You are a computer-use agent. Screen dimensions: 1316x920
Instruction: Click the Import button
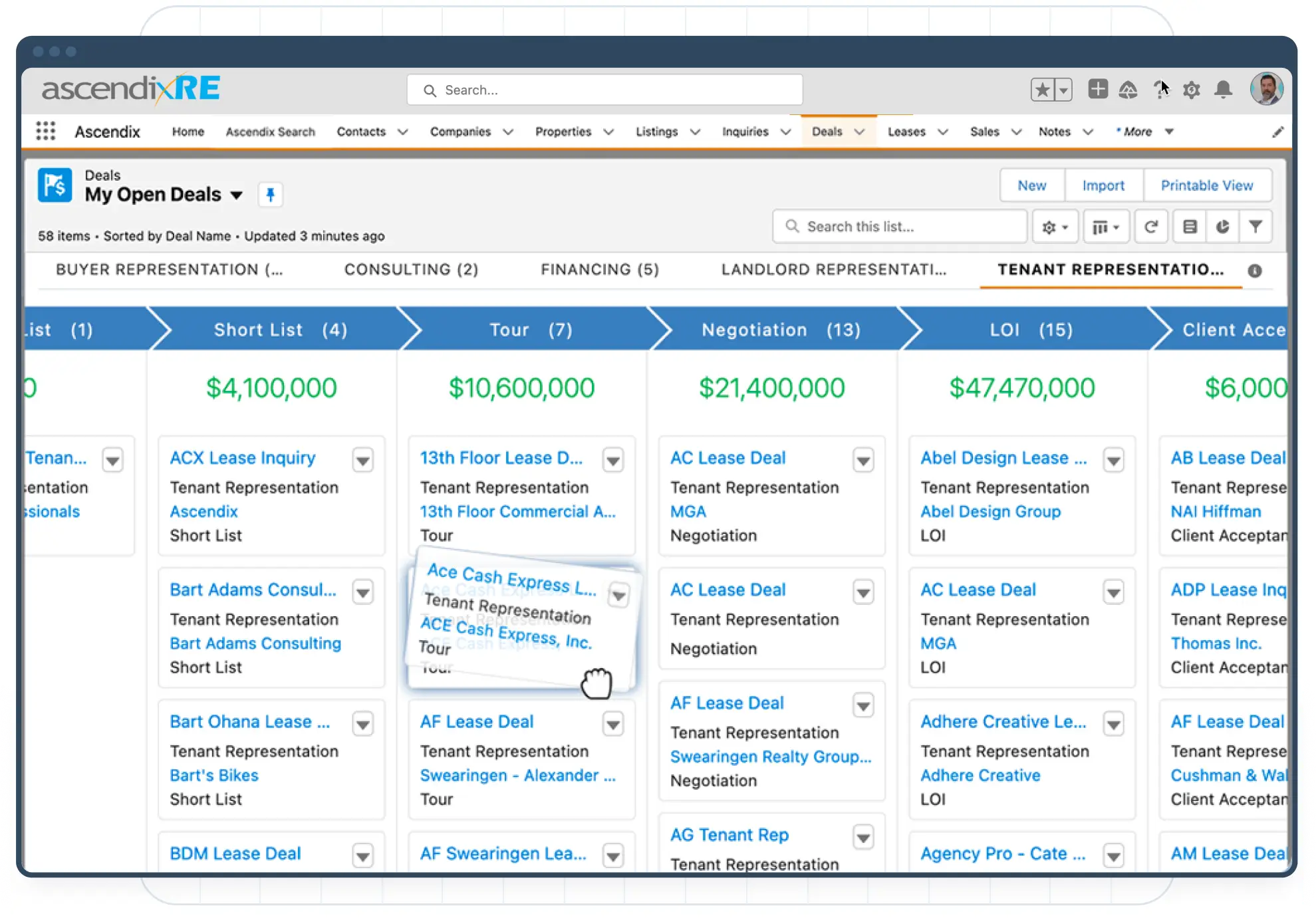pos(1104,185)
